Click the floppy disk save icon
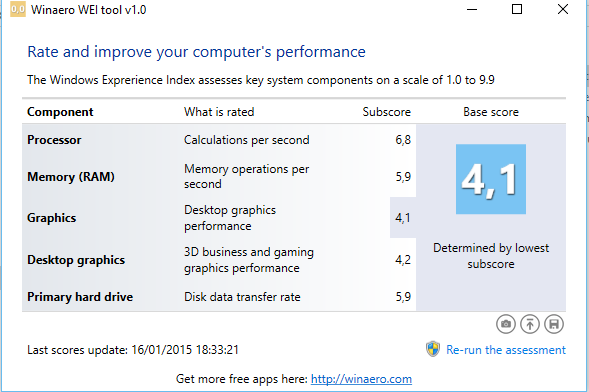Screen dimensions: 589x392 click(554, 324)
